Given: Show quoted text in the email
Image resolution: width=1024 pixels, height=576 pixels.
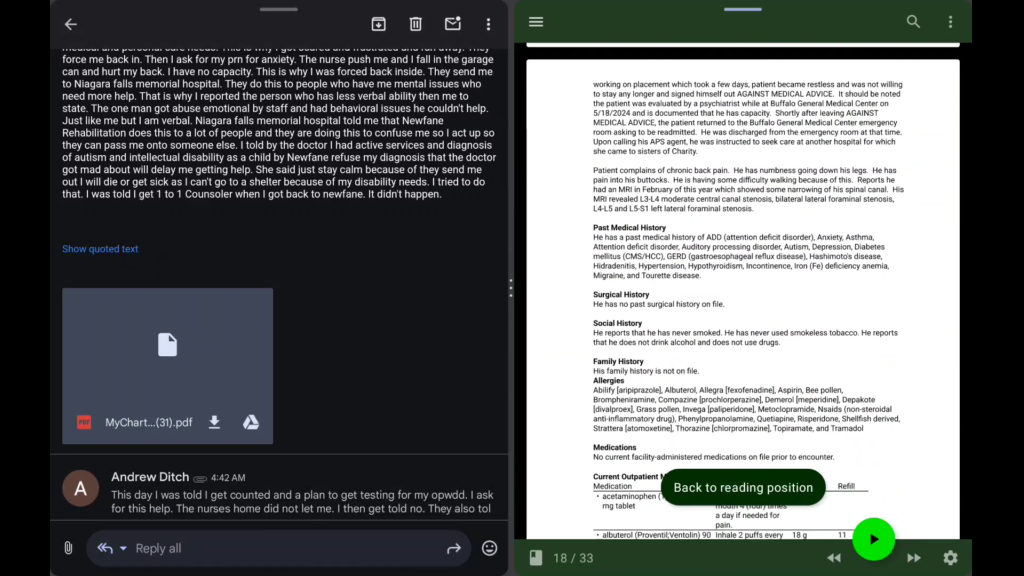Looking at the screenshot, I should 100,249.
